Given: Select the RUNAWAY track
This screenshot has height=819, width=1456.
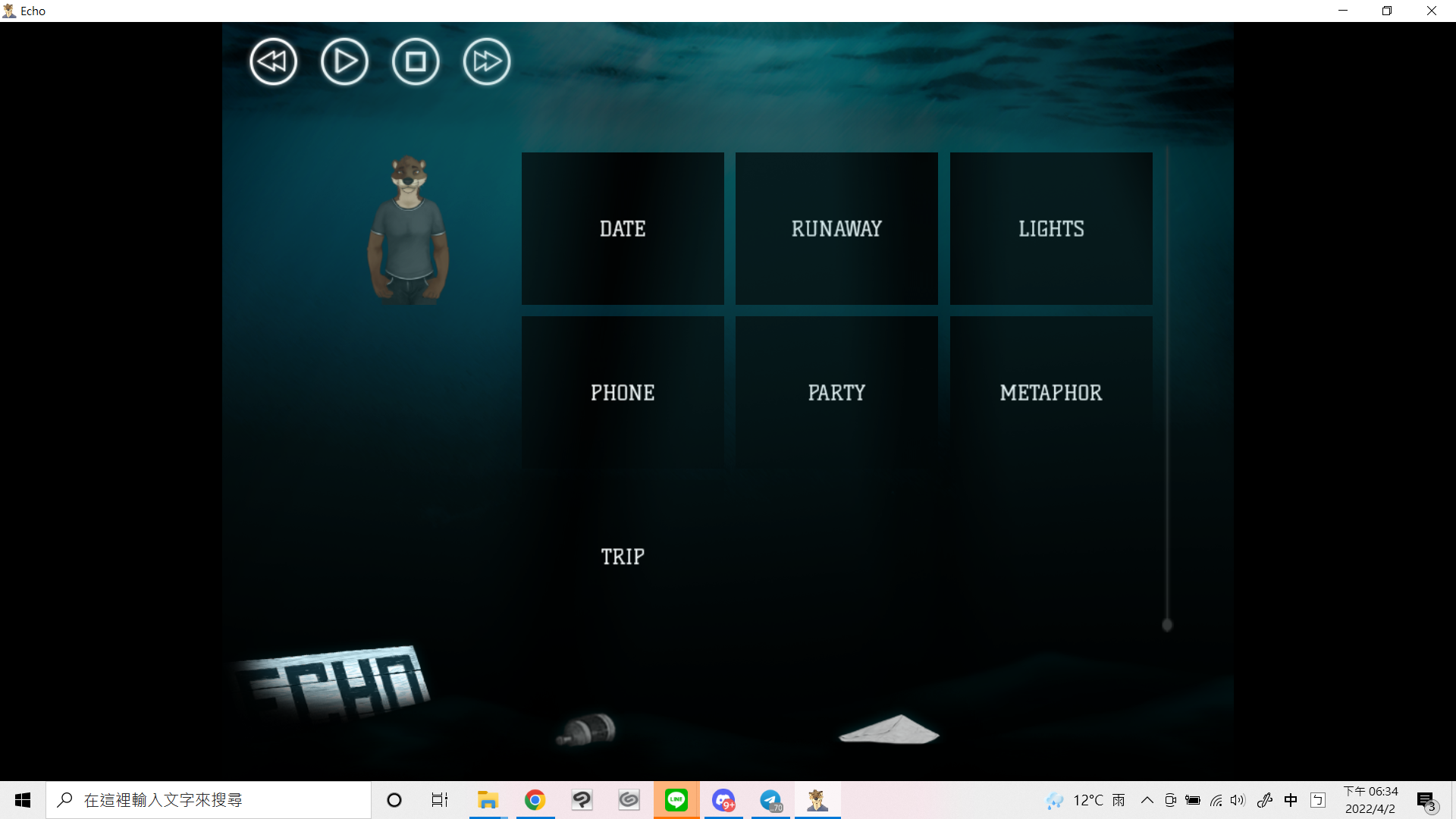Looking at the screenshot, I should [x=836, y=228].
